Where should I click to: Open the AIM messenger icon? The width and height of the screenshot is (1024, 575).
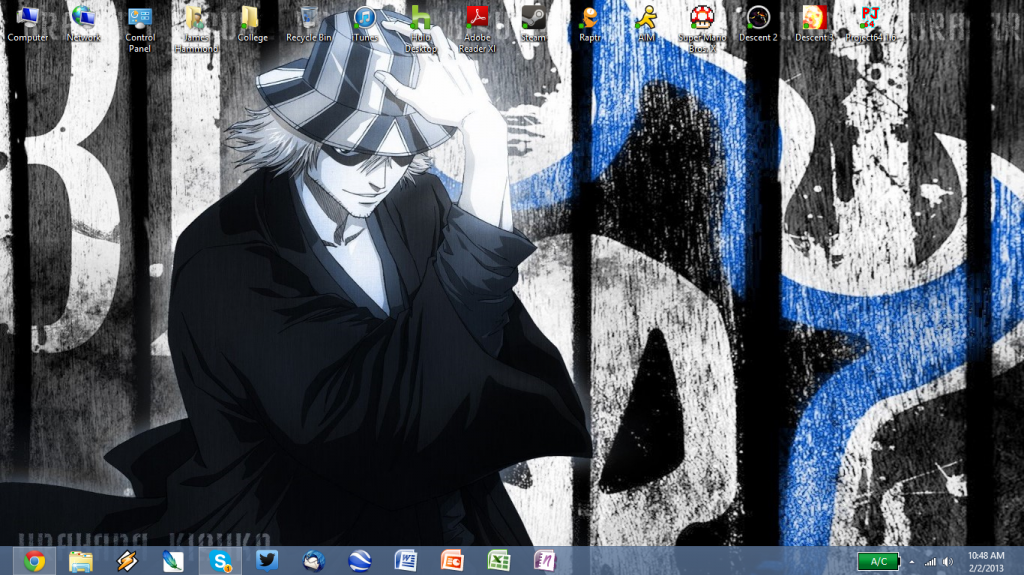646,24
